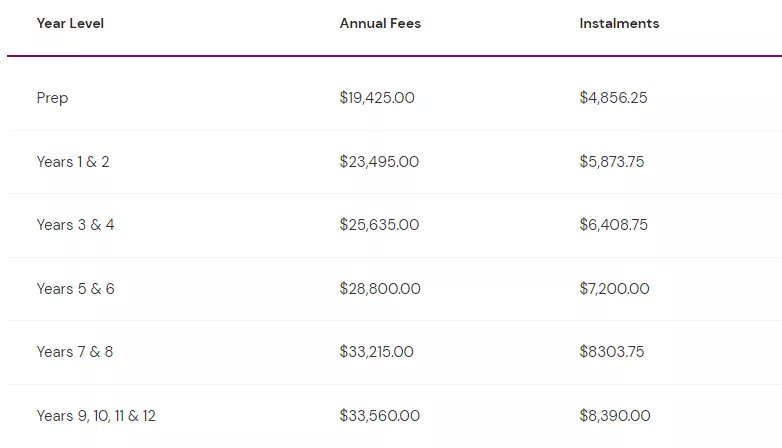Click the Instalments column header
This screenshot has width=782, height=448.
coord(619,23)
